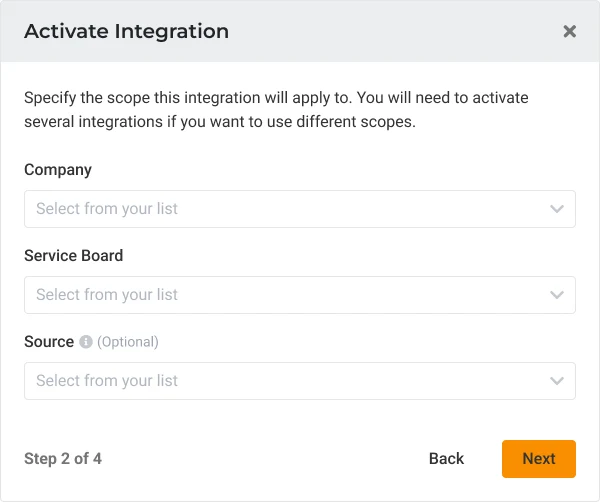Open the Service Board select field

[x=299, y=295]
